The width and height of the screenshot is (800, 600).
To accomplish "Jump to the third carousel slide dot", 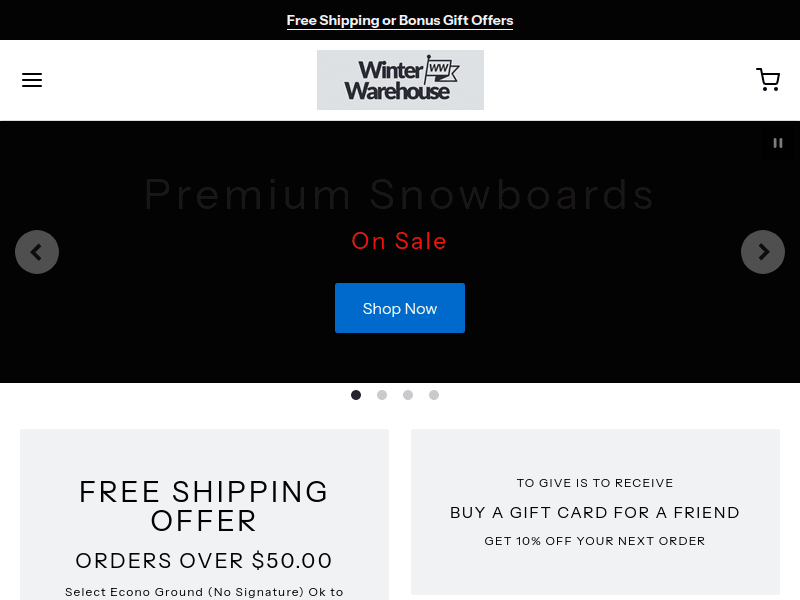I will [x=408, y=395].
